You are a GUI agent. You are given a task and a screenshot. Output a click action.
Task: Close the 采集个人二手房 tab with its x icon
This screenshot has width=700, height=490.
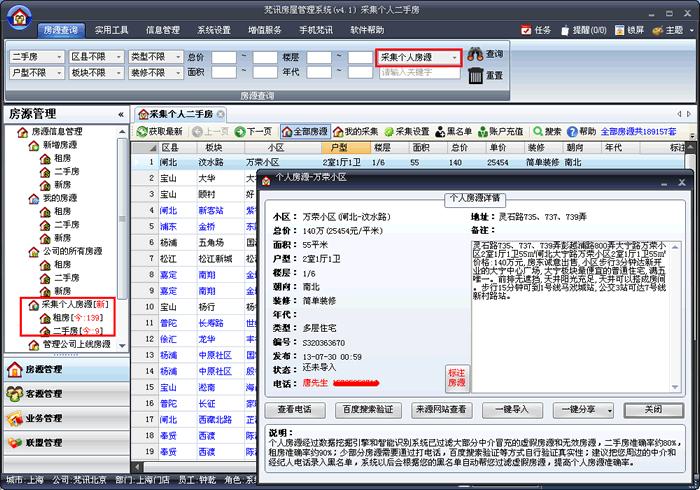click(x=221, y=114)
